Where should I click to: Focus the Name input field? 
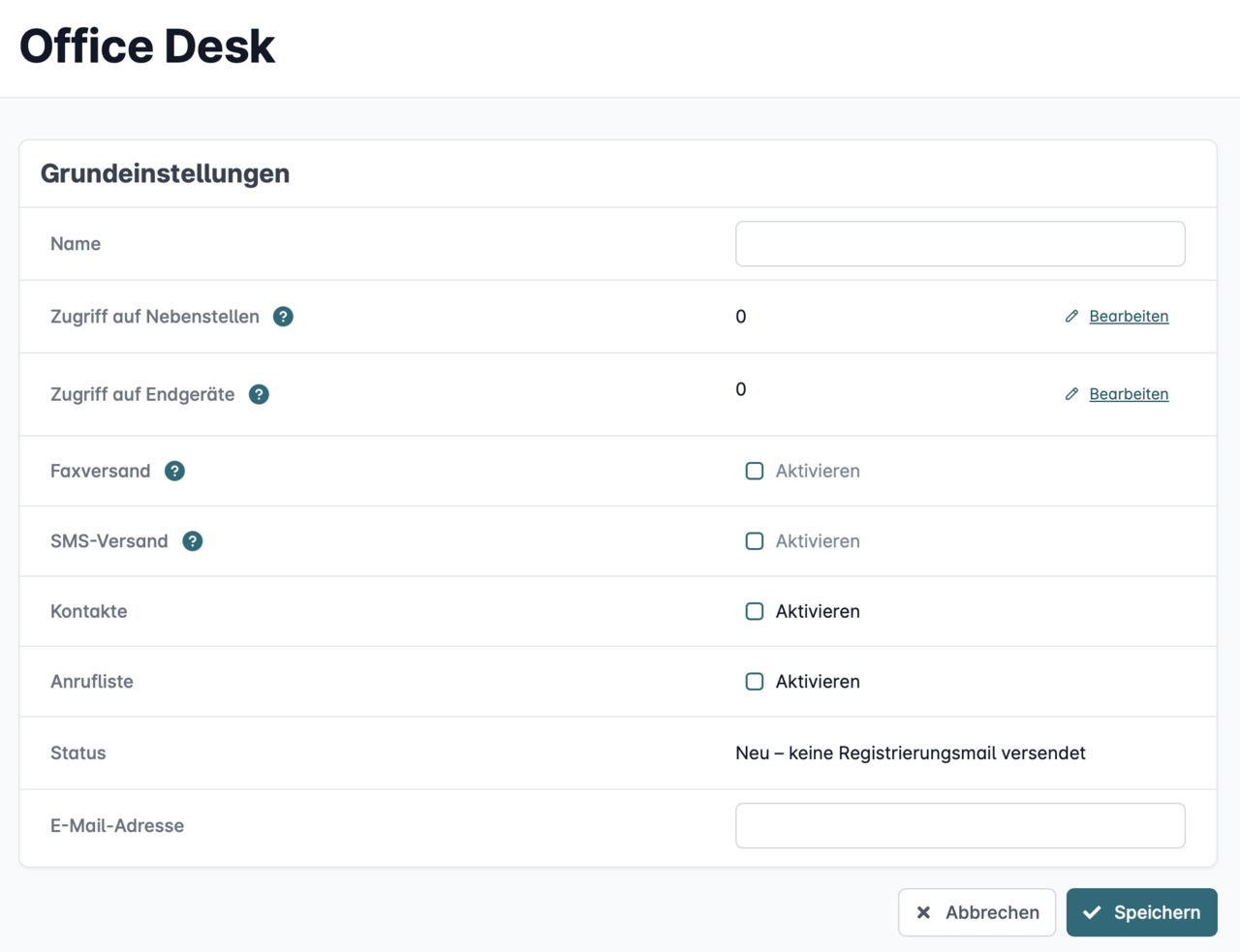(x=960, y=243)
